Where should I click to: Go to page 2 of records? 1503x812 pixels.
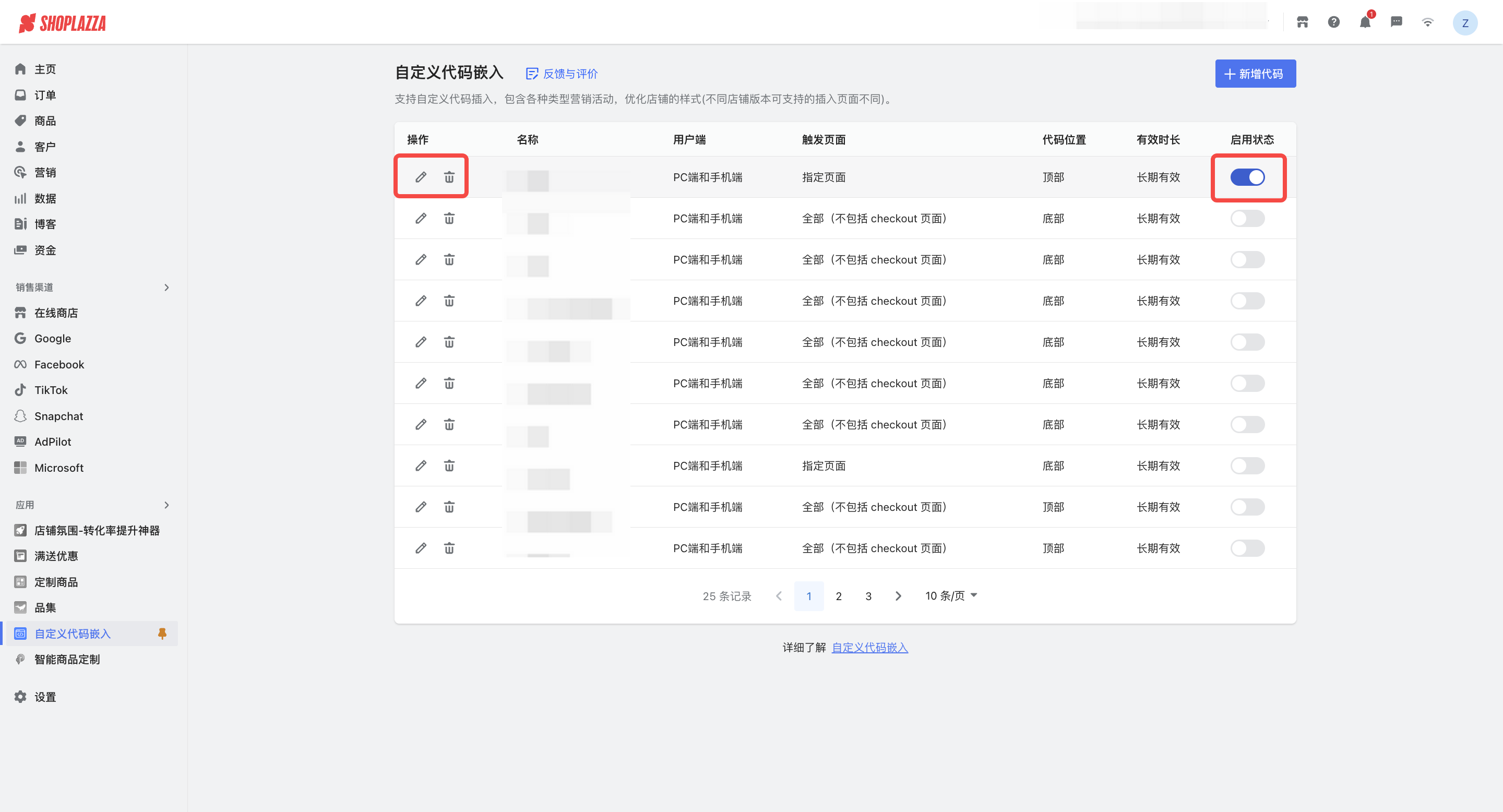pos(839,595)
